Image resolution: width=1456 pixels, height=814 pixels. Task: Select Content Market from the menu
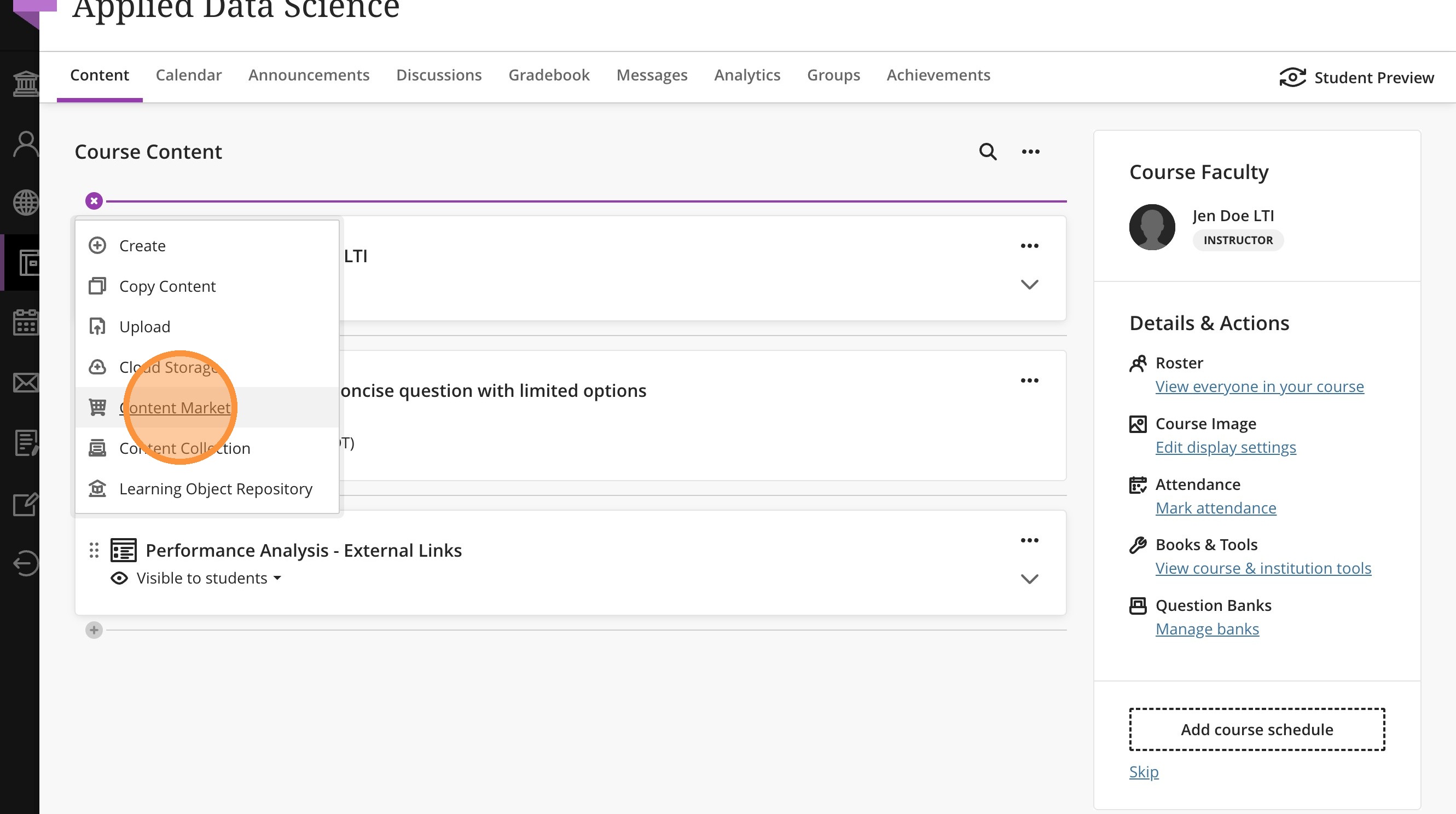click(x=175, y=408)
